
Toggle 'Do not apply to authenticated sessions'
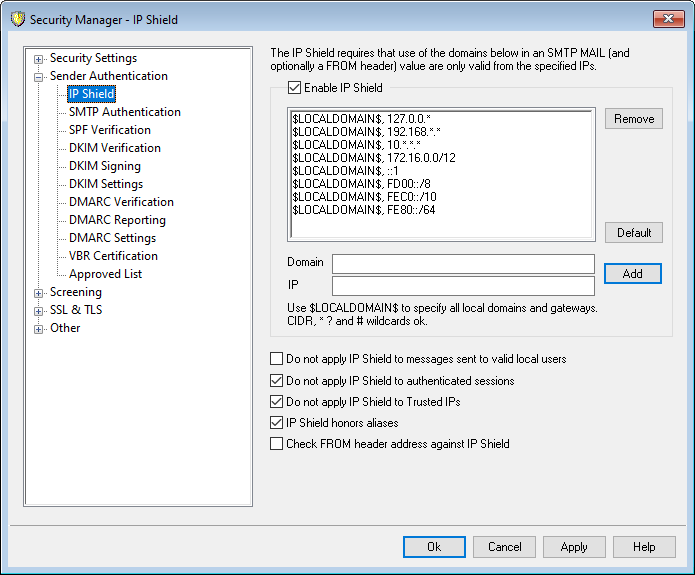click(277, 381)
